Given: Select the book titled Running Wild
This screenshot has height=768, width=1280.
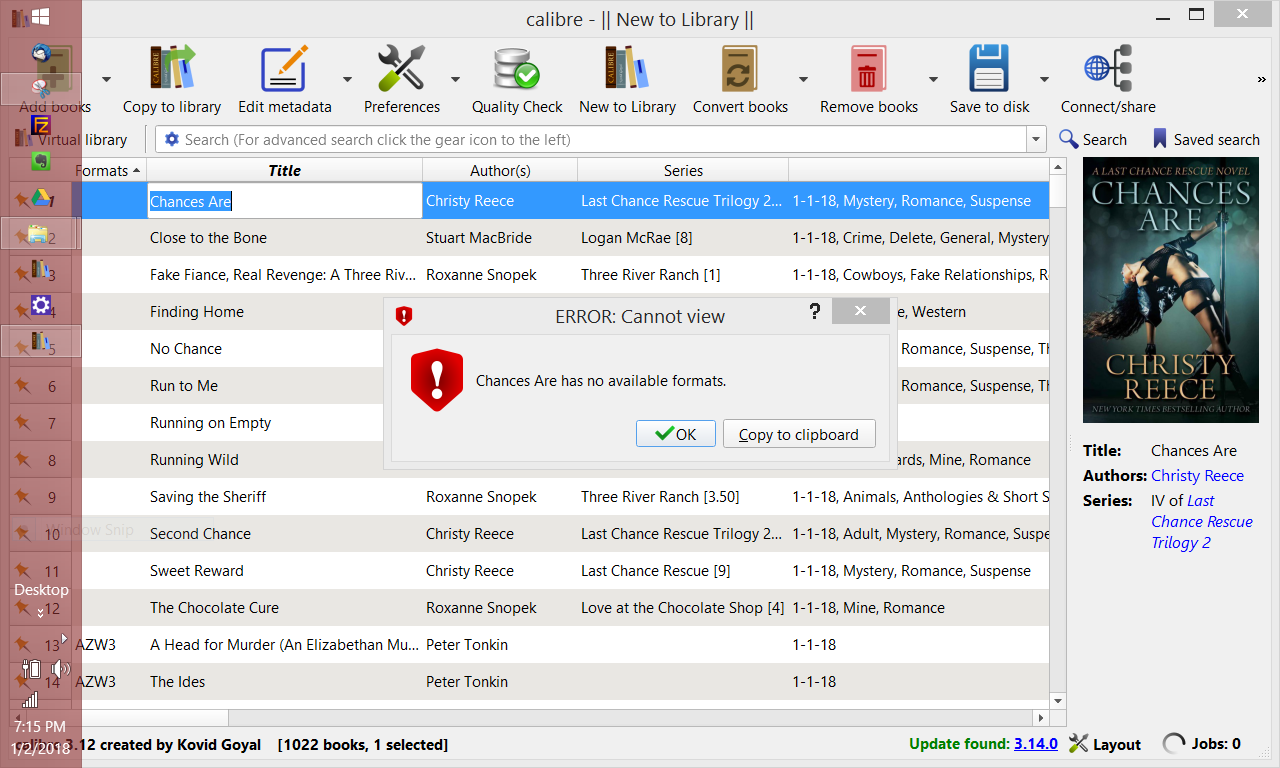Looking at the screenshot, I should coord(194,460).
